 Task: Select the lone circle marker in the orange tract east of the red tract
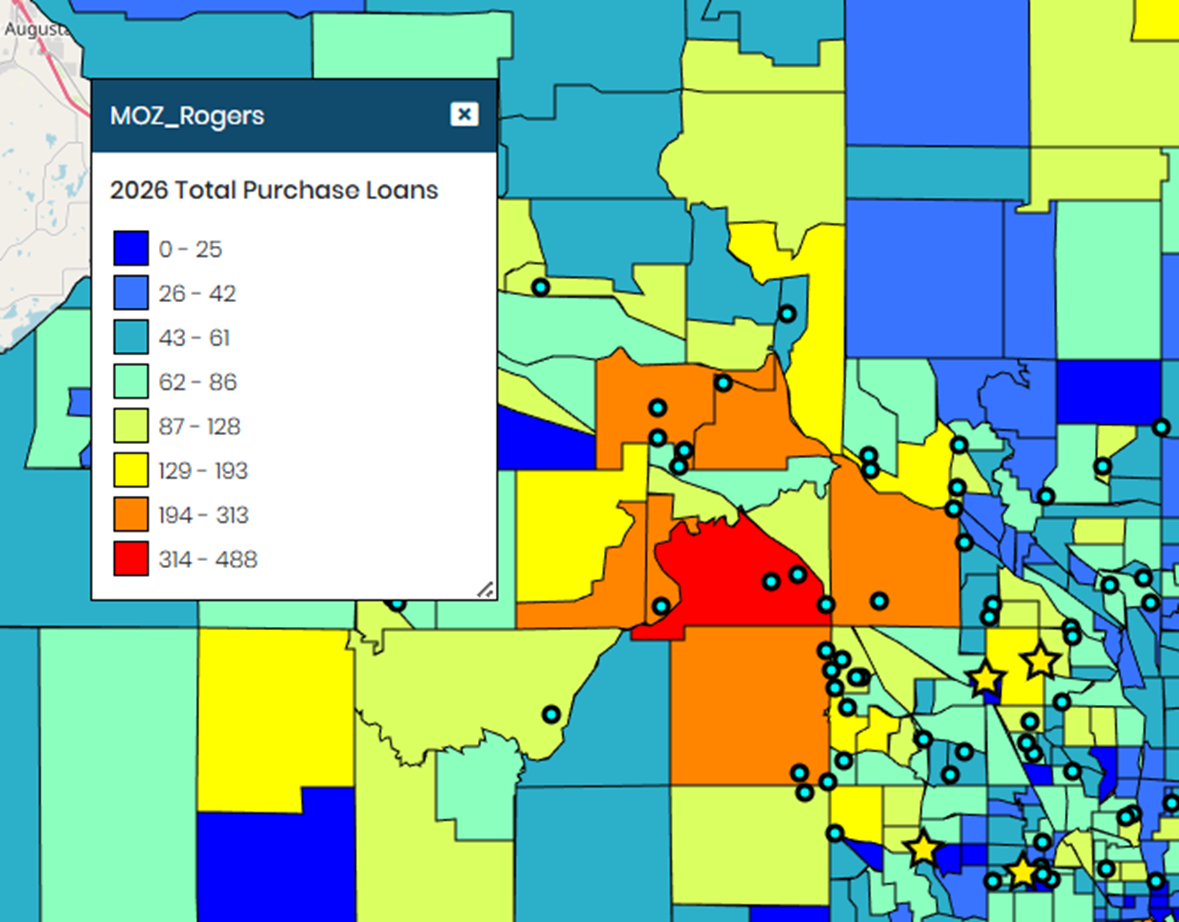pos(879,601)
